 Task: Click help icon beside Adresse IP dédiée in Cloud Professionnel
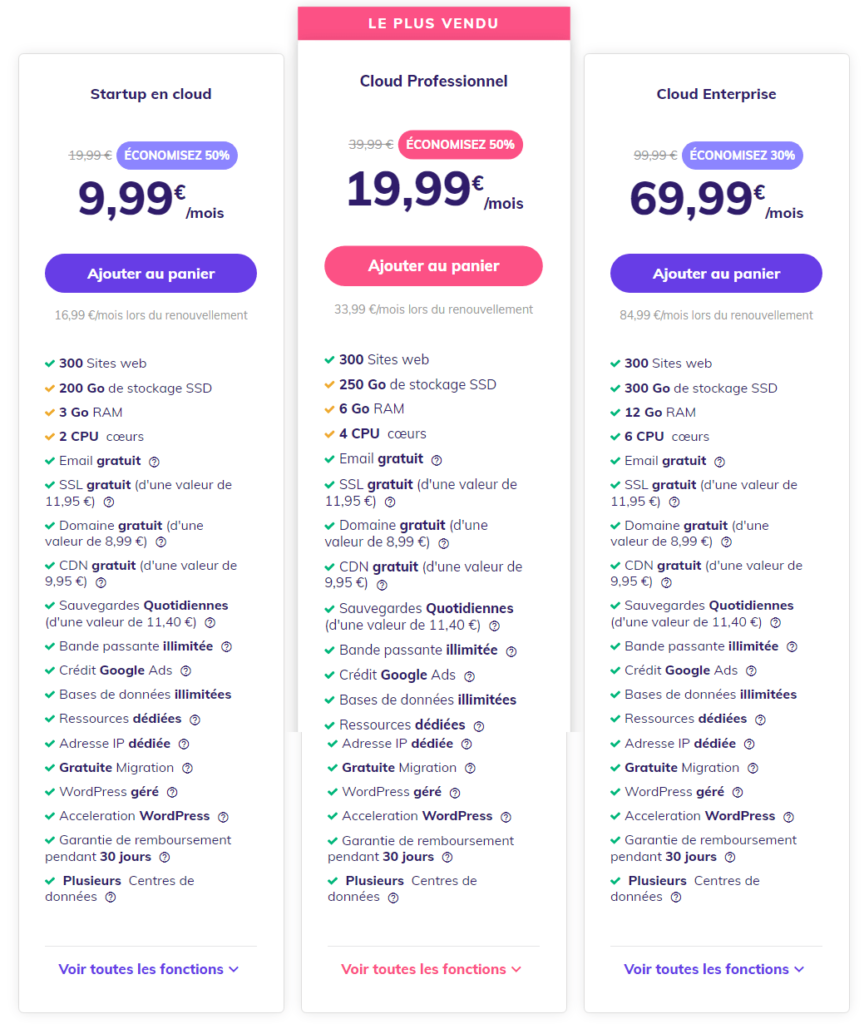(466, 744)
